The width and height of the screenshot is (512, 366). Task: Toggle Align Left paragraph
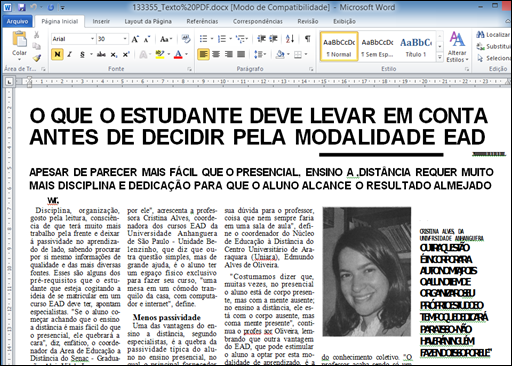tap(203, 54)
